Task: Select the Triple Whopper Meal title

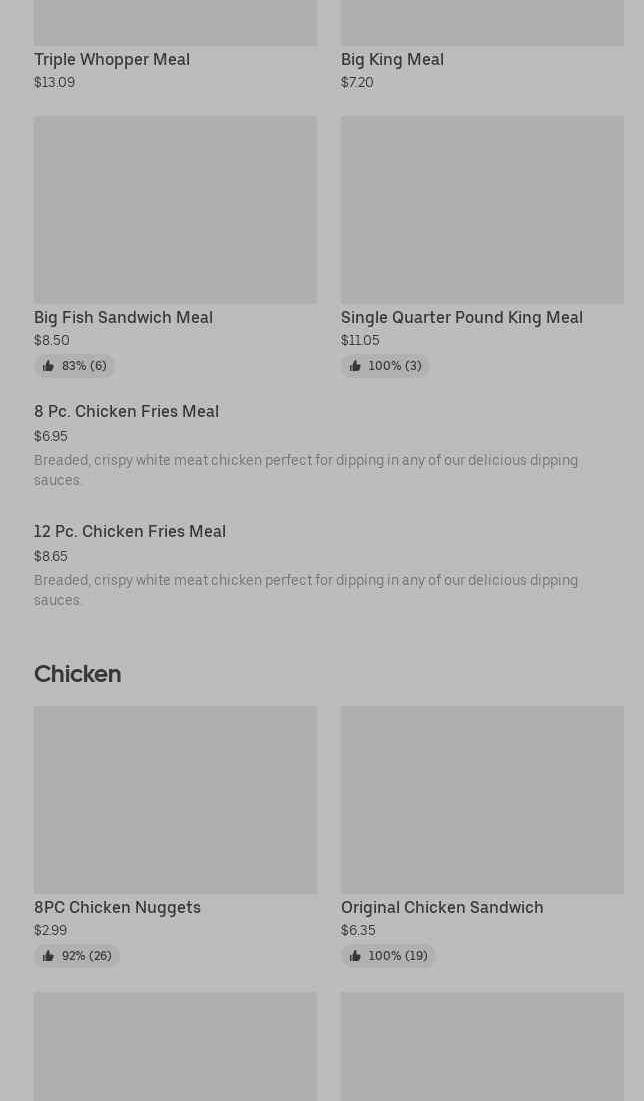Action: click(x=112, y=60)
